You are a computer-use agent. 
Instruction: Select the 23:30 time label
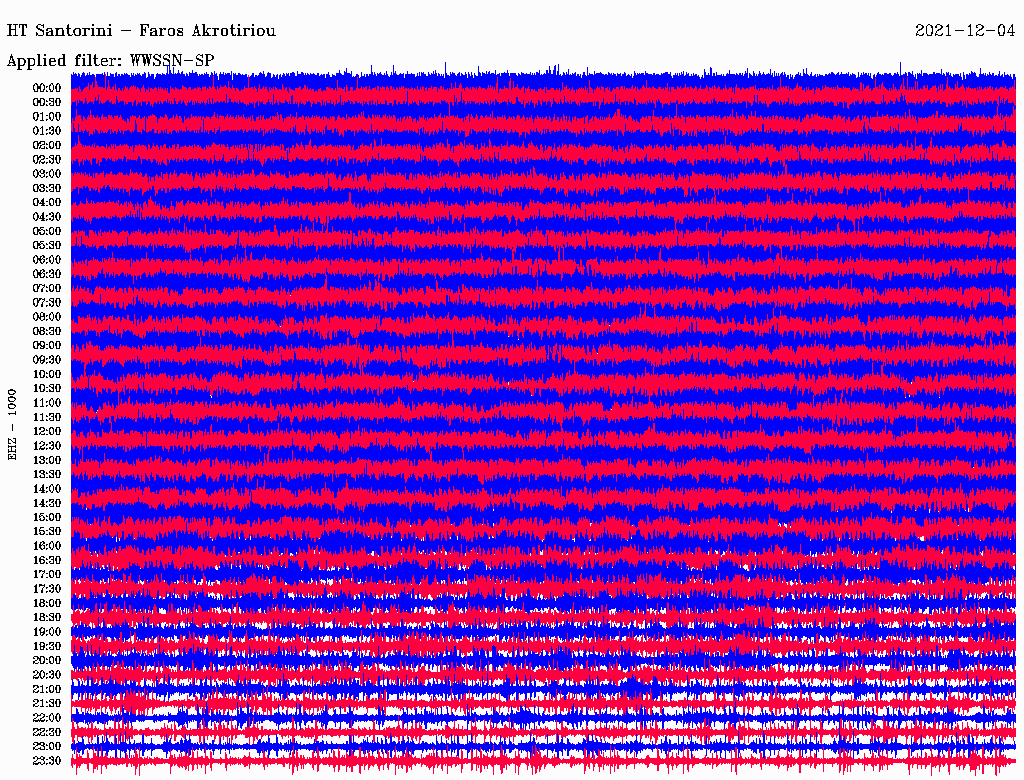[46, 760]
